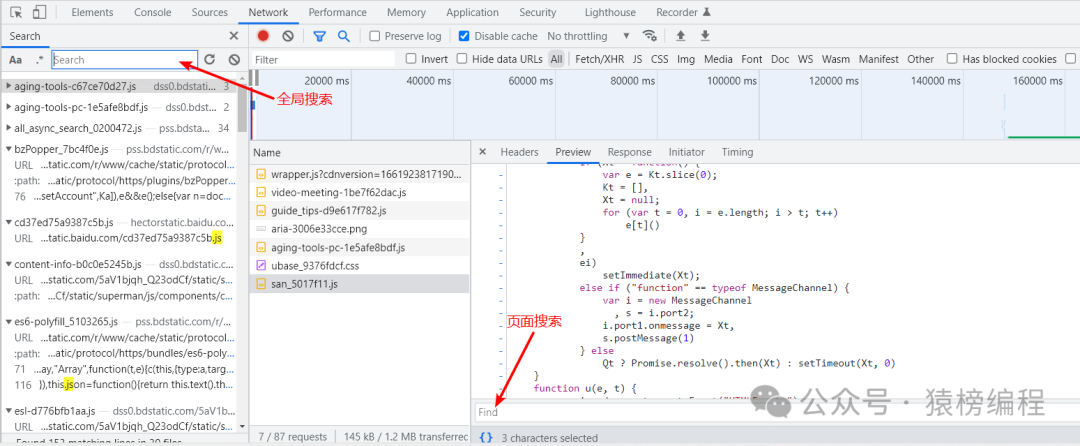The image size is (1080, 446).
Task: Click the network Filter text field
Action: 323,60
